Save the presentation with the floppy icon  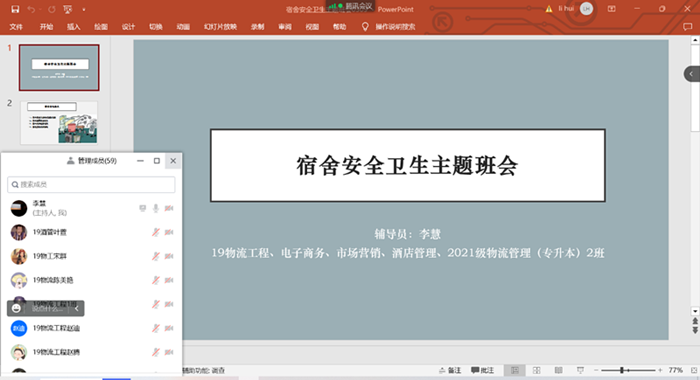click(x=15, y=9)
